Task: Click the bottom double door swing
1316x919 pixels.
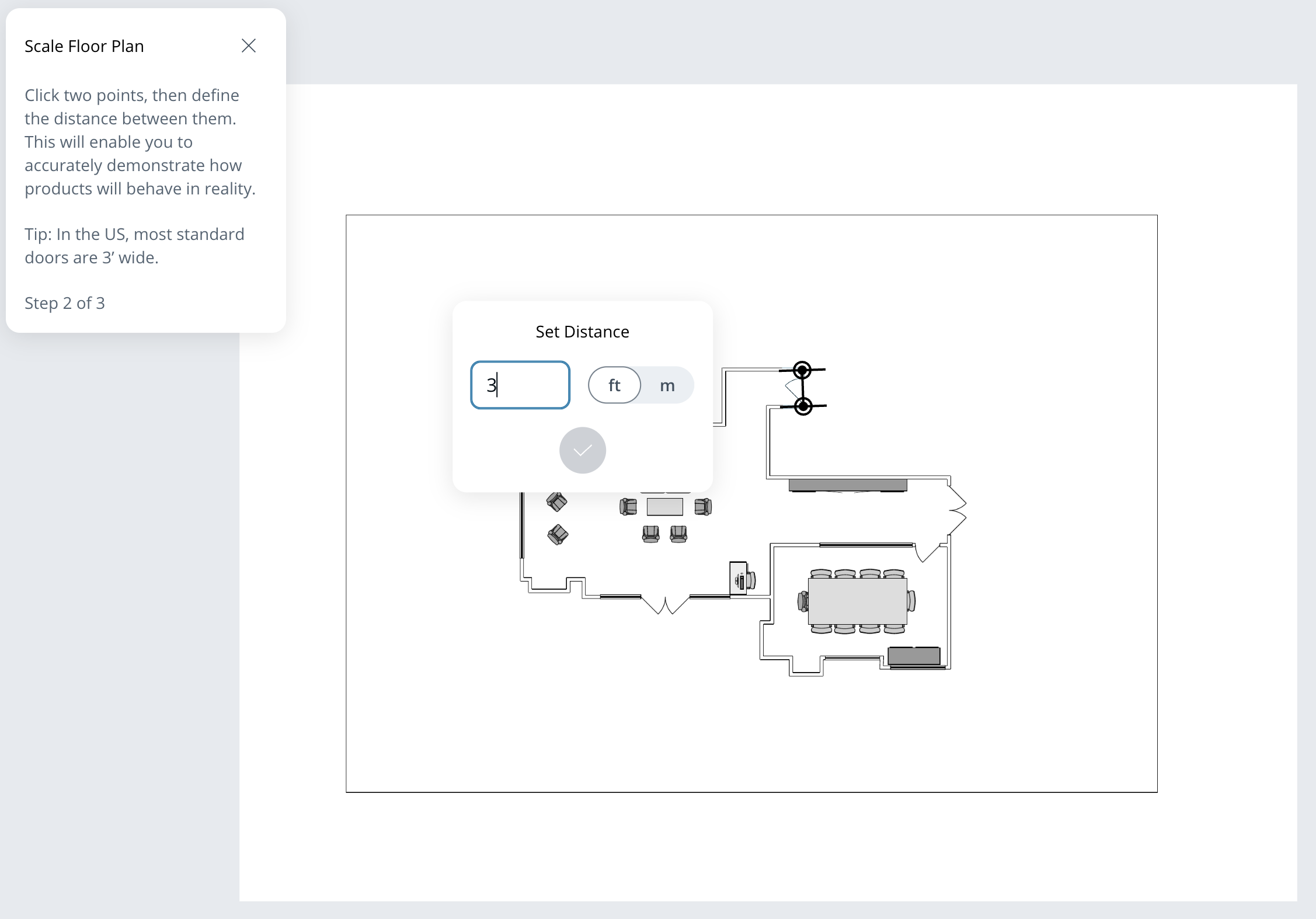Action: click(x=665, y=605)
